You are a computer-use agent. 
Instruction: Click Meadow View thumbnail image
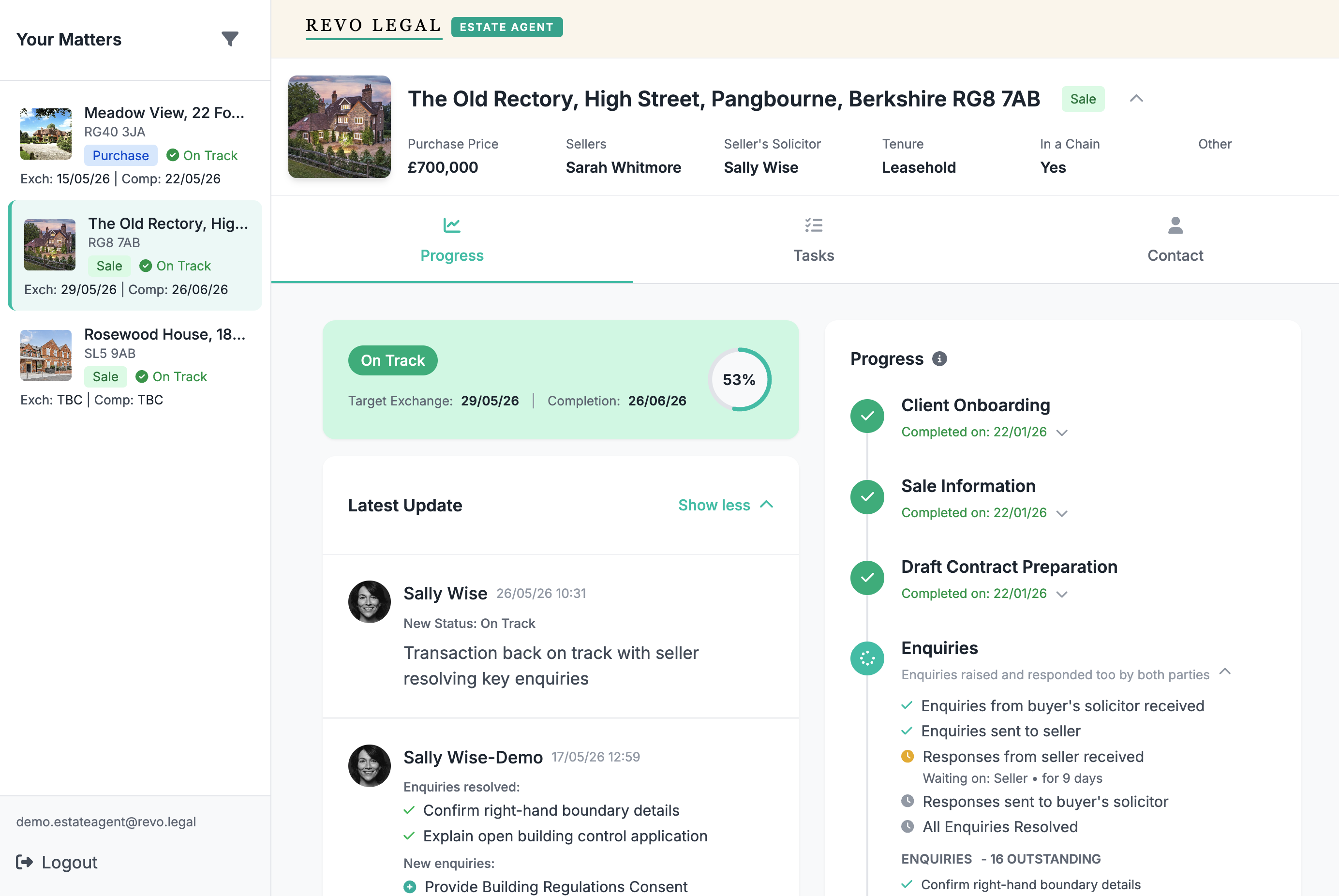coord(45,134)
